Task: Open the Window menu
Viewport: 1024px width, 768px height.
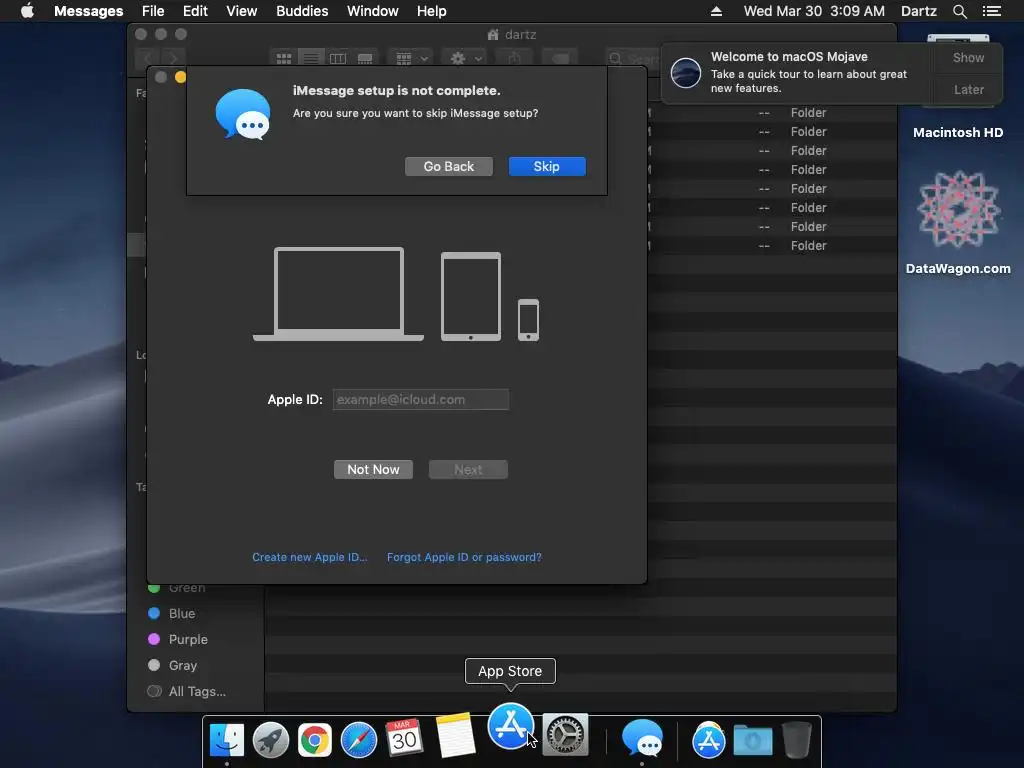Action: click(x=372, y=11)
